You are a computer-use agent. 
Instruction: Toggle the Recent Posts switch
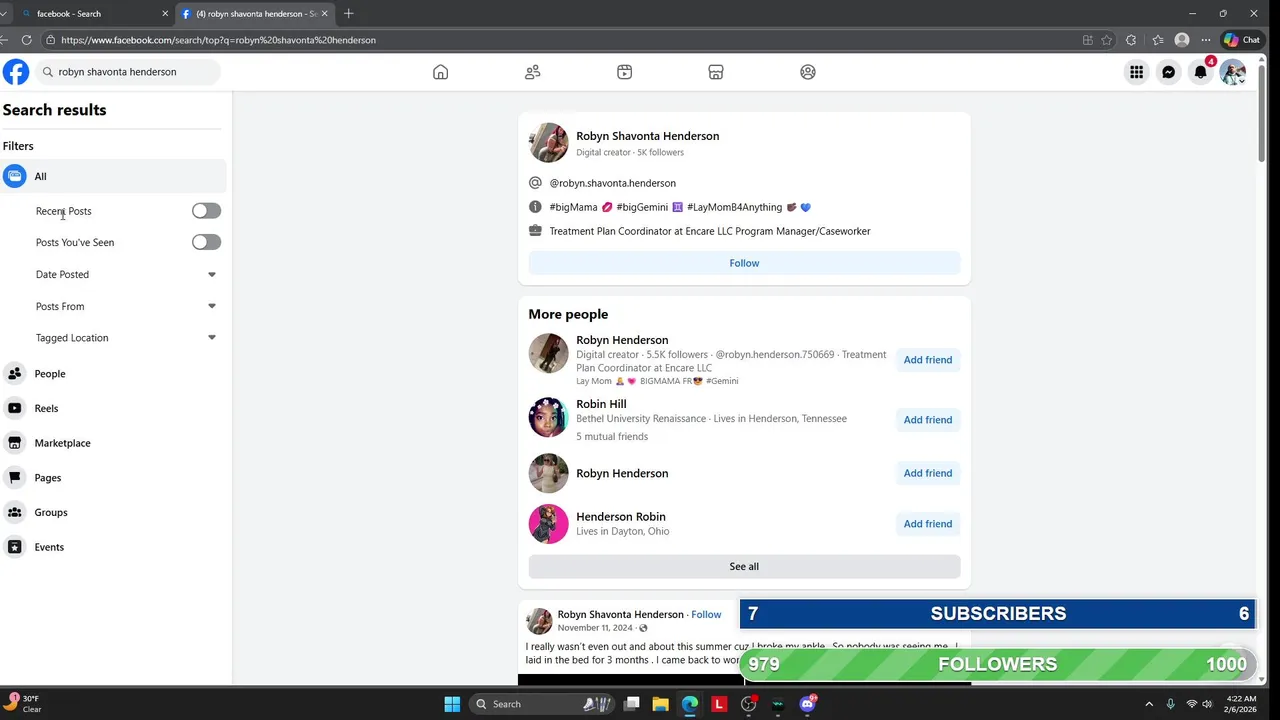click(x=206, y=211)
